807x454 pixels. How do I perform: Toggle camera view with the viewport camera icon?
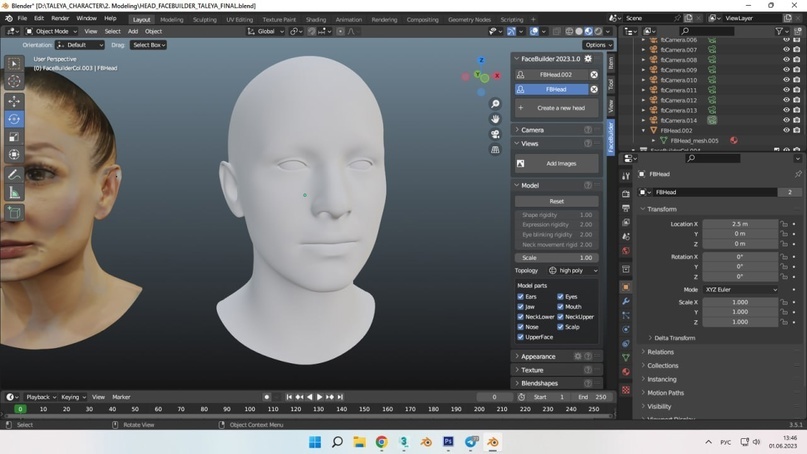(495, 134)
